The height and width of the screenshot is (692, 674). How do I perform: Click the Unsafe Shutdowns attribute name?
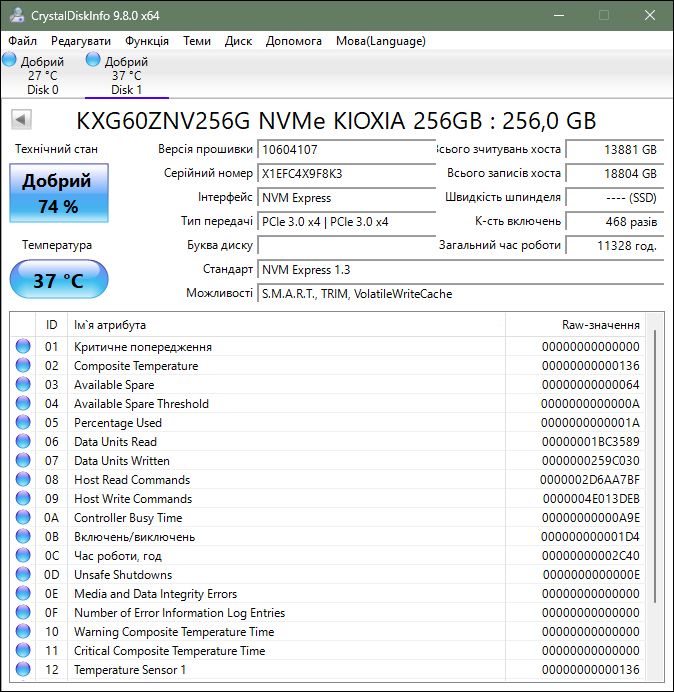(x=123, y=575)
